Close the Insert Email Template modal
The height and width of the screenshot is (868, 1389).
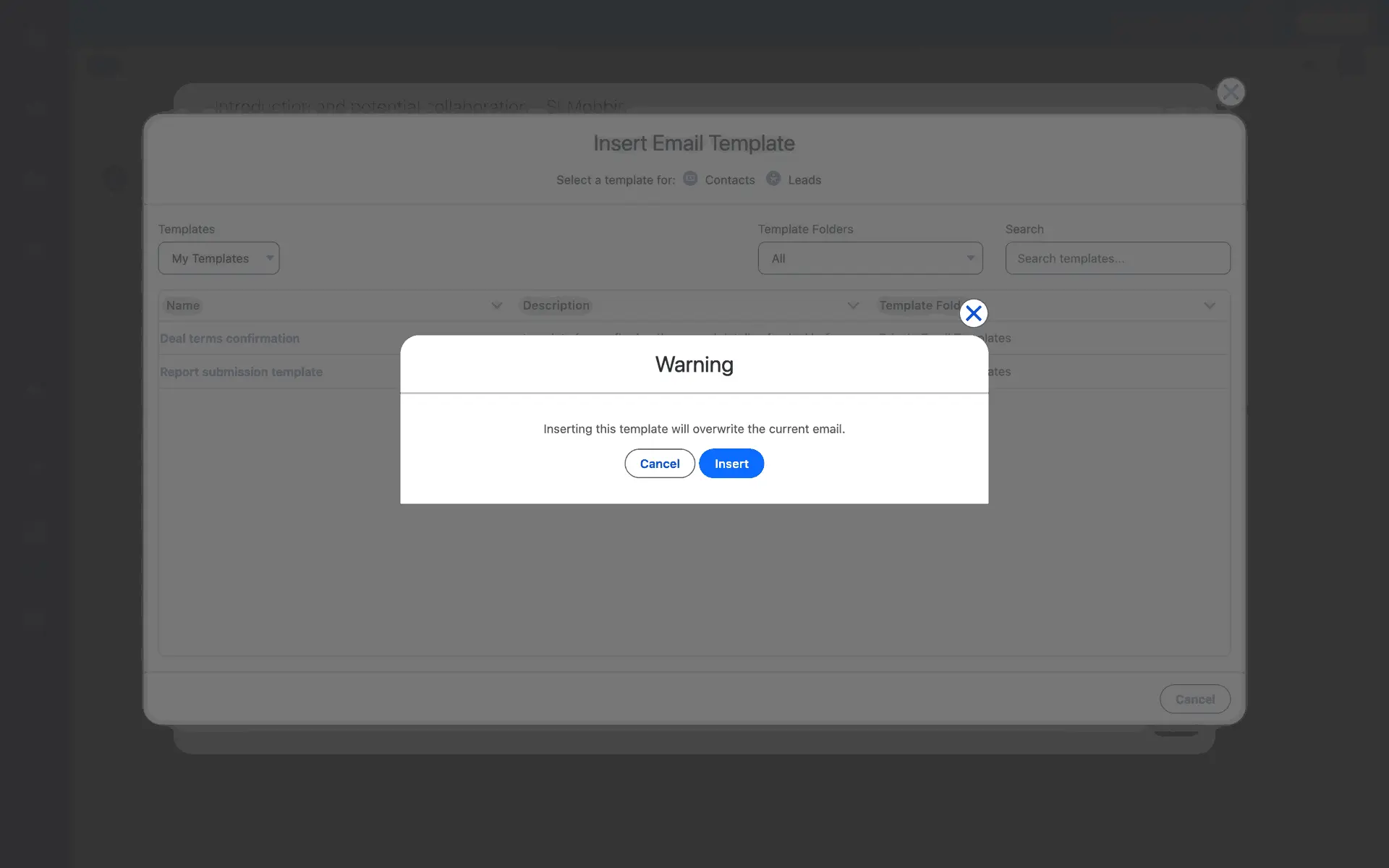pyautogui.click(x=1230, y=93)
